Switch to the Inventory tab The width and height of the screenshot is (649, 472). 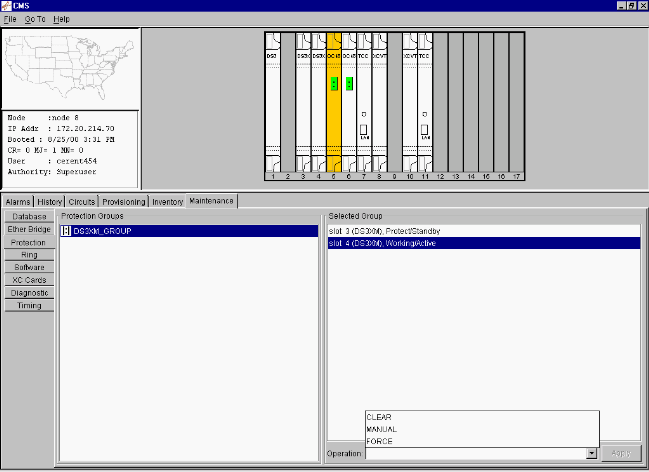(167, 202)
